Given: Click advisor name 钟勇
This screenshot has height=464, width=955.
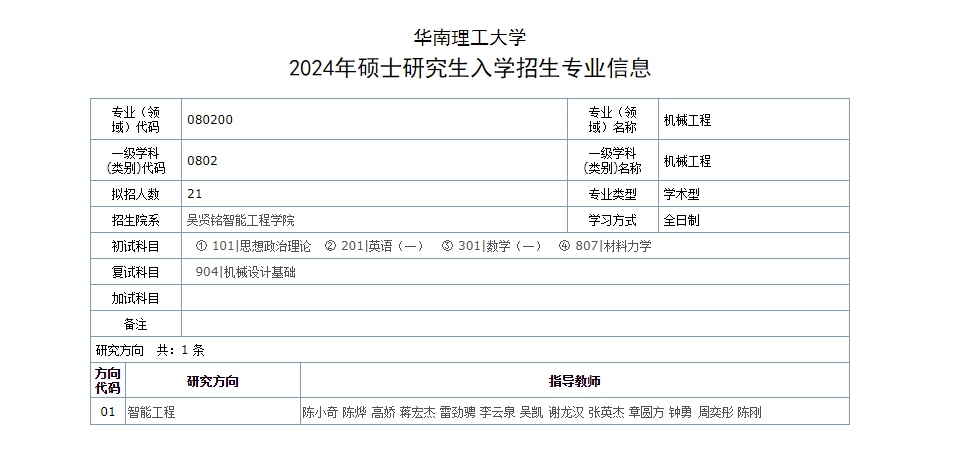Looking at the screenshot, I should click(681, 412).
